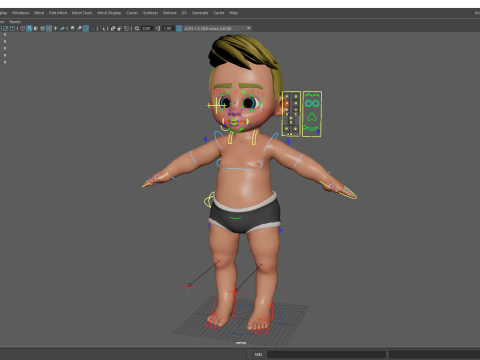Toggle X-ray display icon
480x360 pixels.
tap(113, 28)
